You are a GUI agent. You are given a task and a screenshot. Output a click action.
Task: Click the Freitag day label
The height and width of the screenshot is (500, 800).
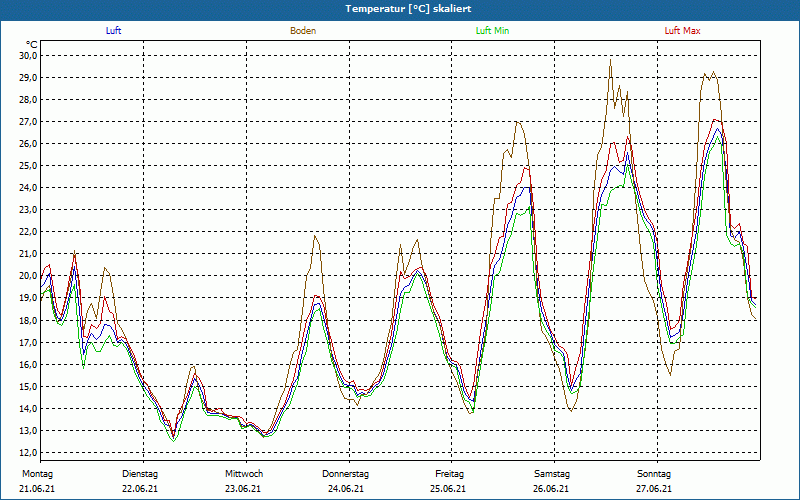[x=449, y=474]
